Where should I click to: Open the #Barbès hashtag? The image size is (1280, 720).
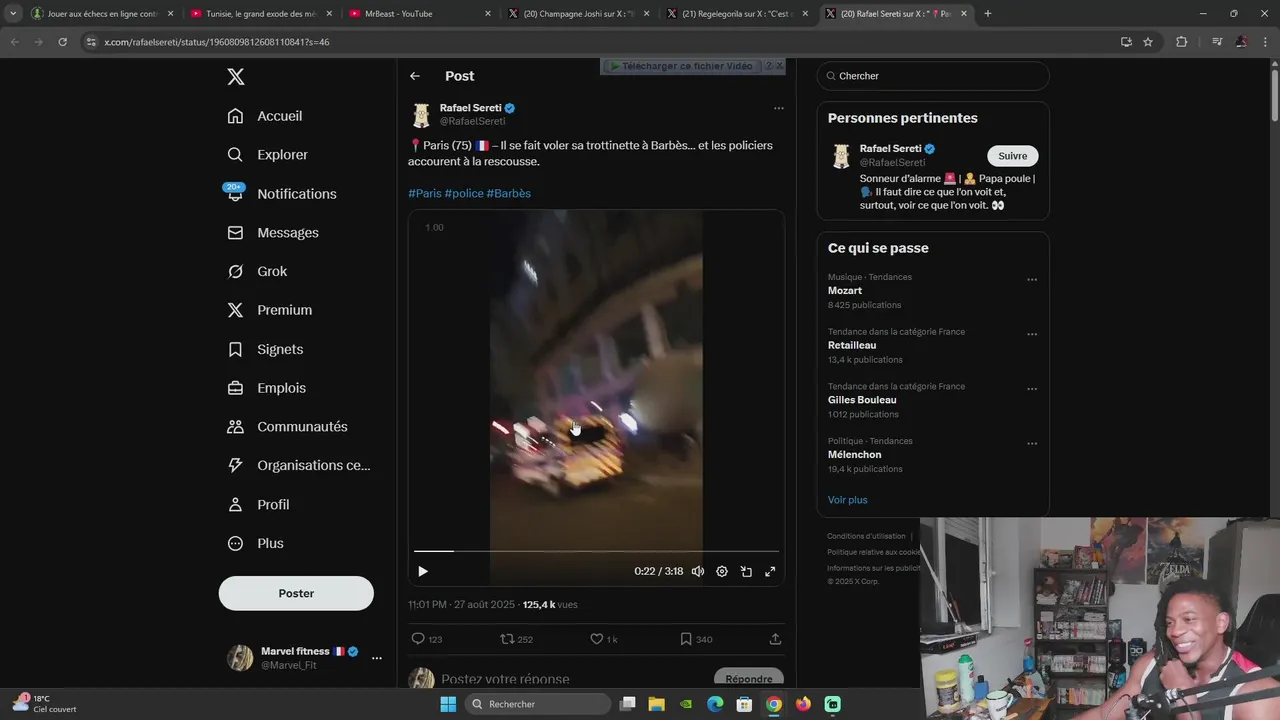pos(509,193)
